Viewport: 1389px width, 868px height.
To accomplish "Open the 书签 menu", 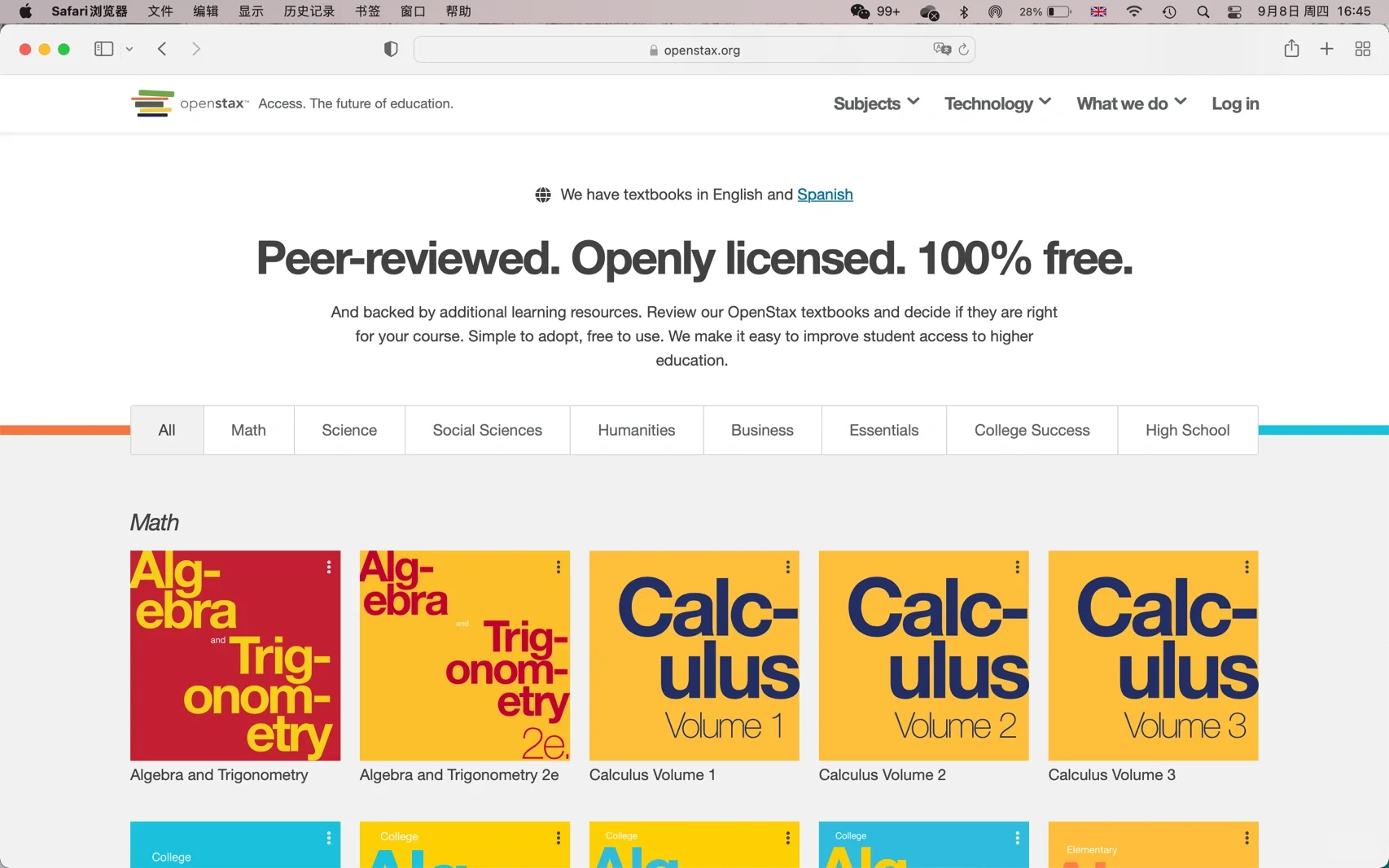I will coord(368,11).
